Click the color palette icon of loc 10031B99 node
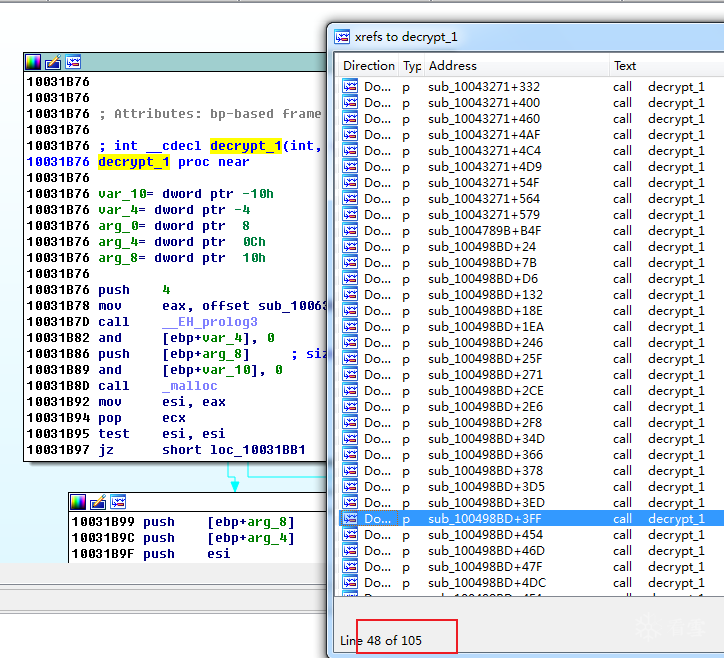This screenshot has height=658, width=724. [x=78, y=502]
